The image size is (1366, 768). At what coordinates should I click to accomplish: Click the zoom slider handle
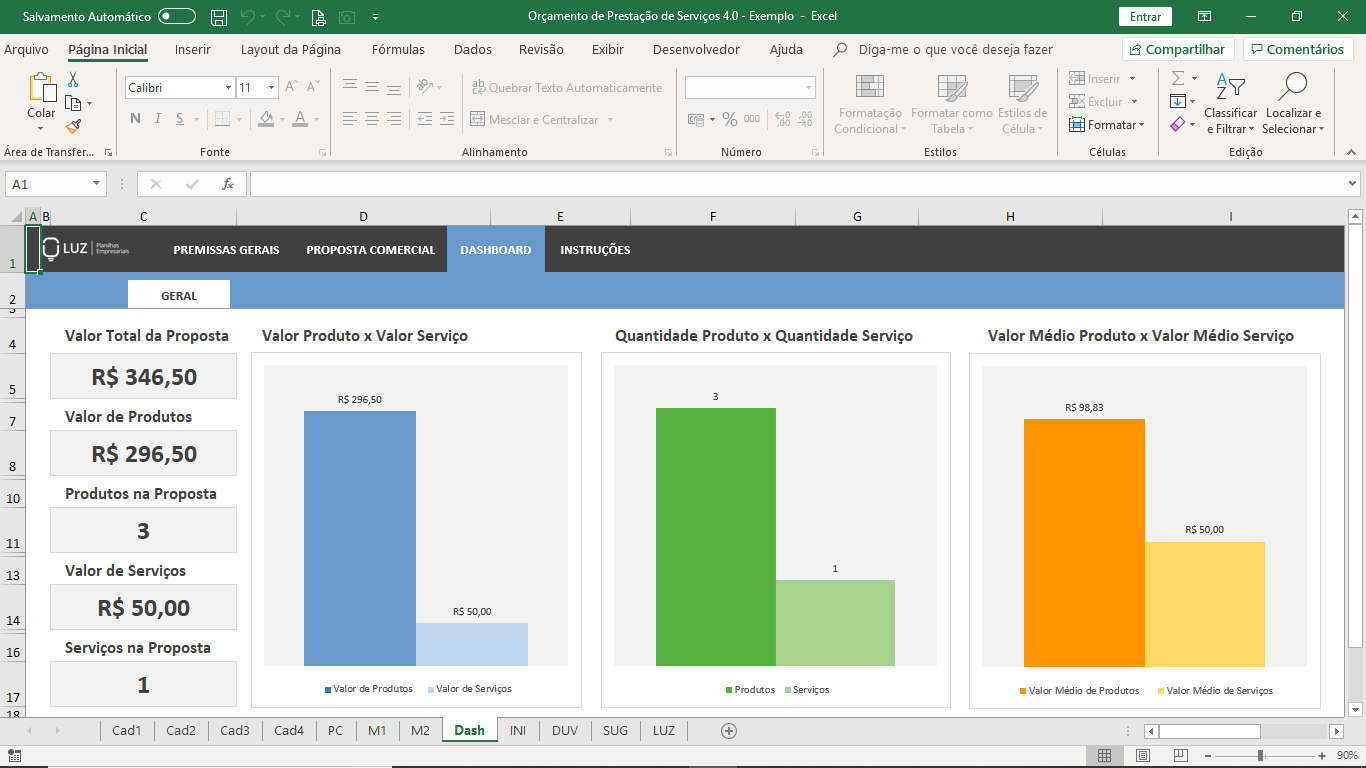click(x=1260, y=755)
